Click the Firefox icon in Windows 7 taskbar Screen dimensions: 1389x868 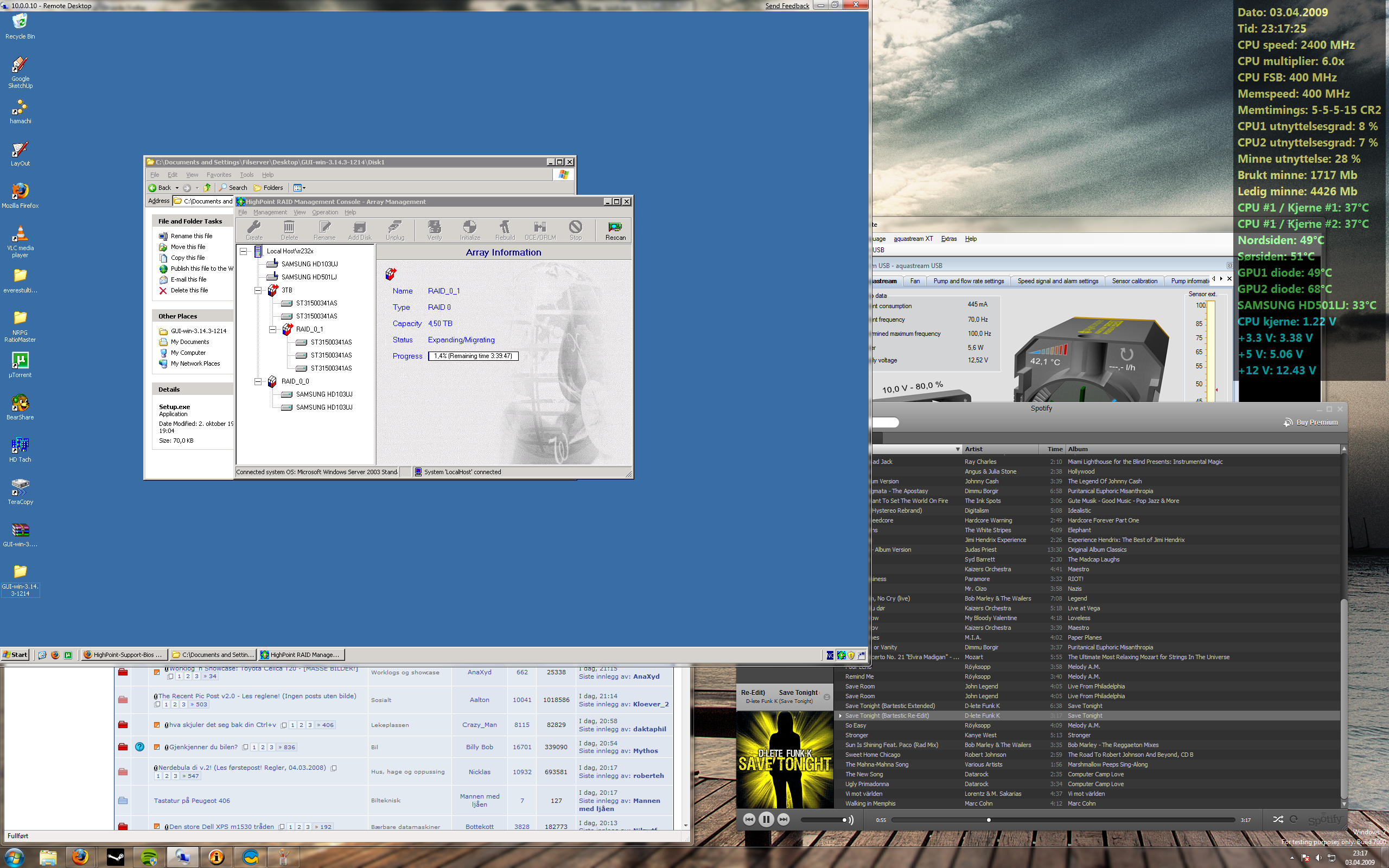click(80, 857)
